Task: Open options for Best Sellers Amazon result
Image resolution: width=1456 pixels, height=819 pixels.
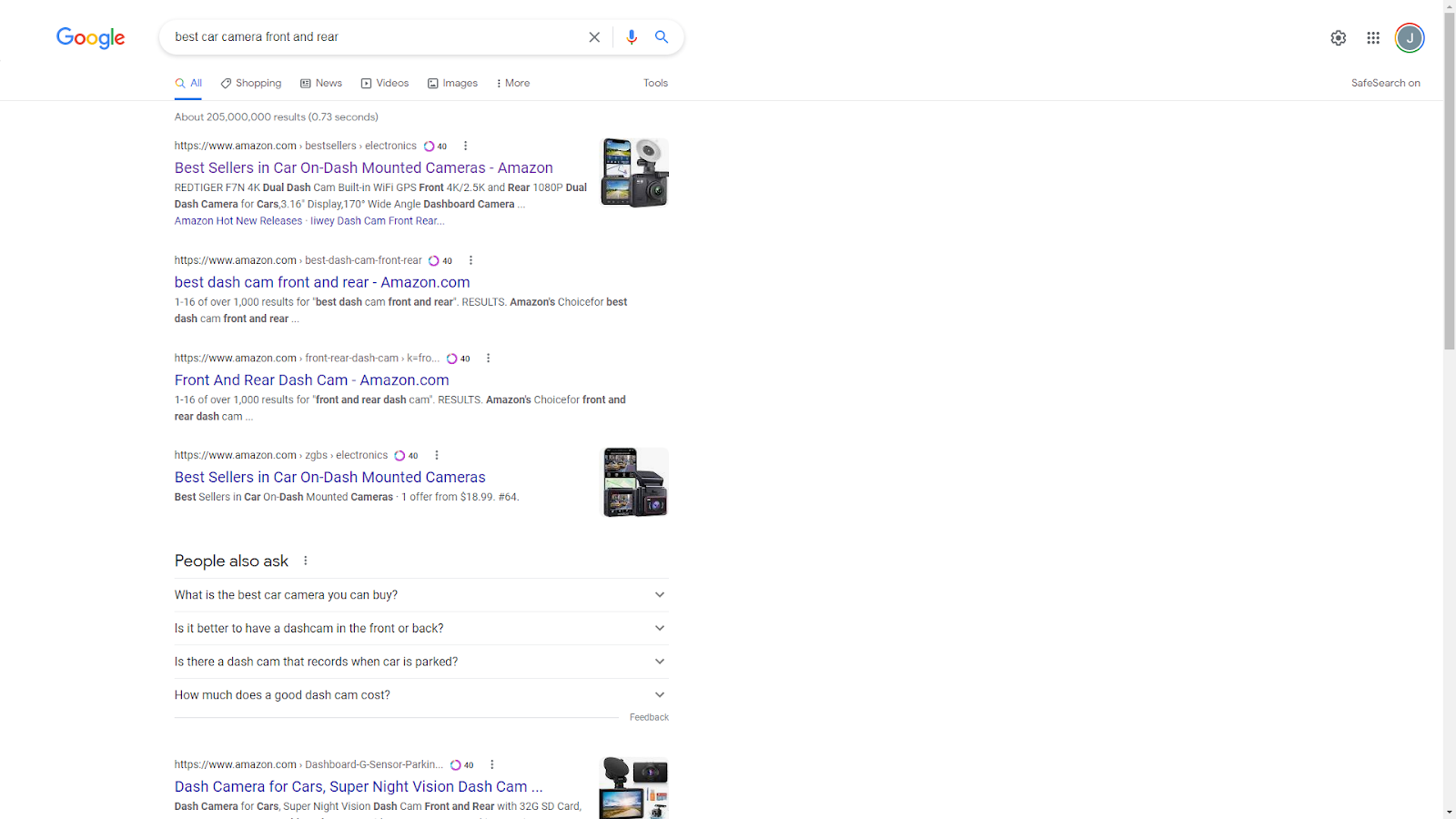Action: click(466, 146)
